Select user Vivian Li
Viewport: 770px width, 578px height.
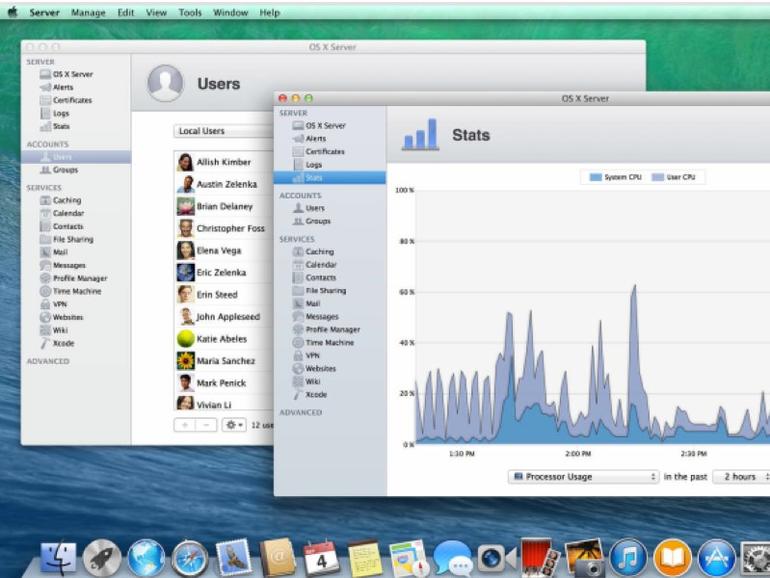[223, 404]
